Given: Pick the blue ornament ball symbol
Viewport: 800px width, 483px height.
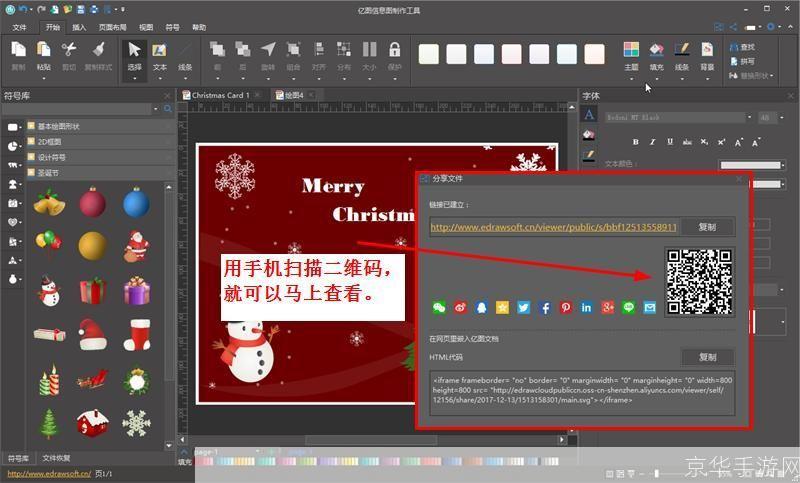Looking at the screenshot, I should 136,202.
